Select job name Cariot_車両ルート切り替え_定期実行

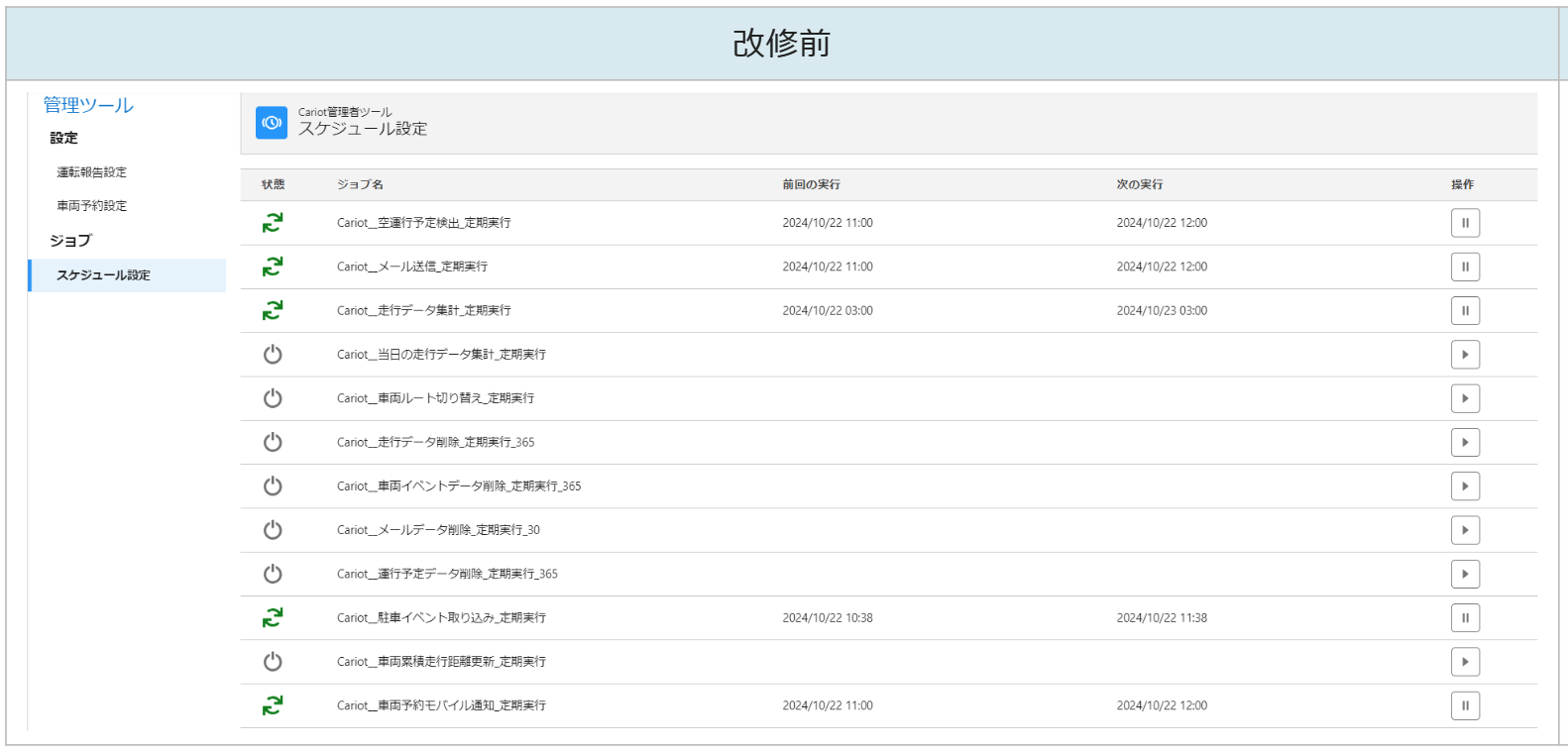[435, 398]
